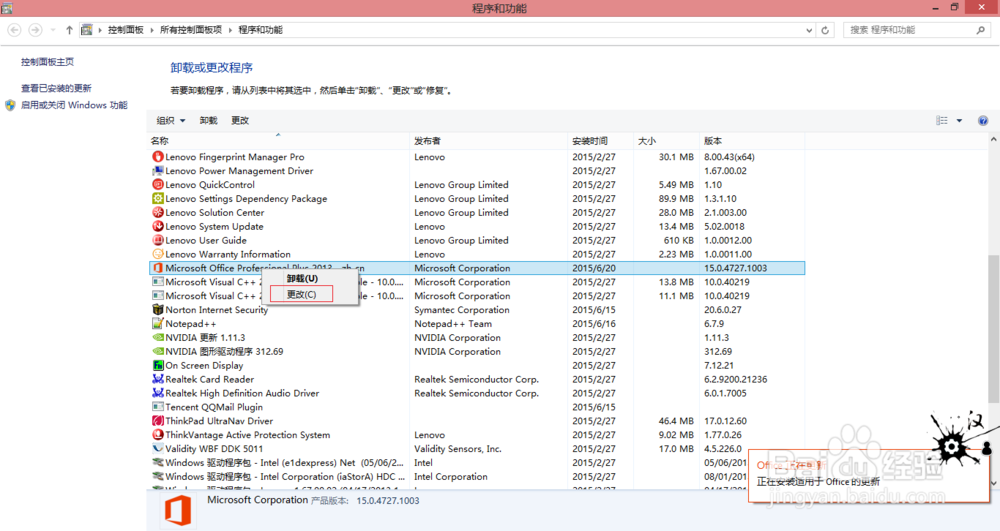Go to 控制面板 in the breadcrumb
The width and height of the screenshot is (1000, 531).
click(126, 30)
